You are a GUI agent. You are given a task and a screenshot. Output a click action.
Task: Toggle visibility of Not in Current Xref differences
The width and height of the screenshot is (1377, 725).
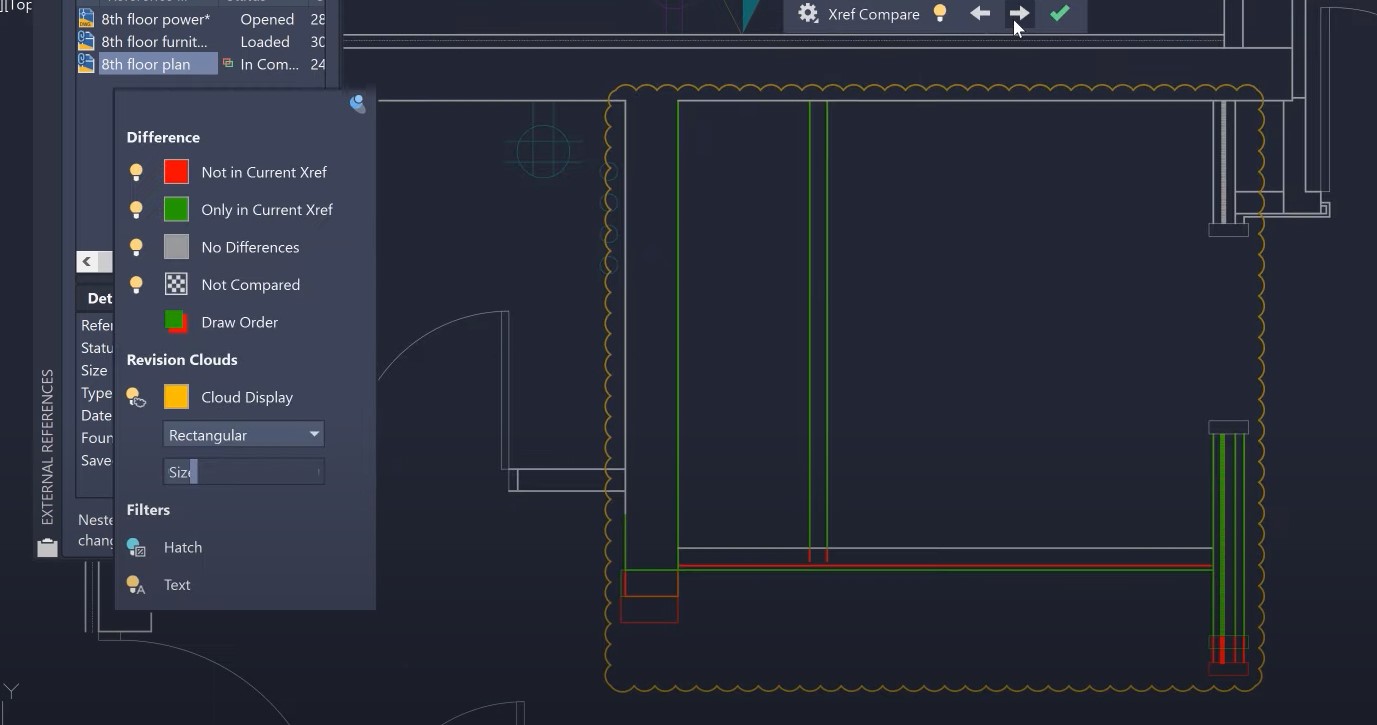pos(136,172)
